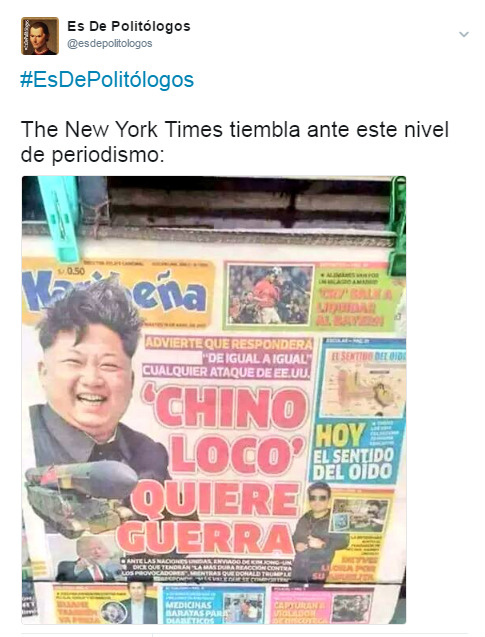Click the 'MEDICINAS BARATAS' blue panel
485x637 pixels.
point(213,605)
